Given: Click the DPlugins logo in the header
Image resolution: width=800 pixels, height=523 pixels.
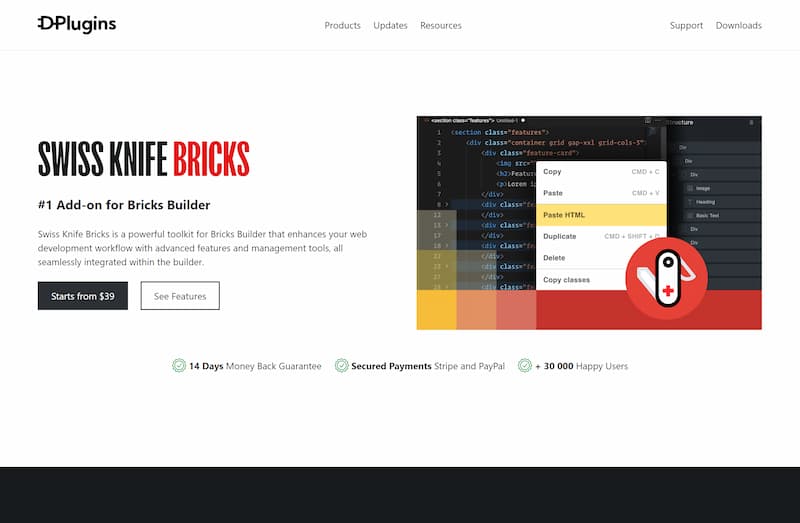Looking at the screenshot, I should pyautogui.click(x=77, y=24).
